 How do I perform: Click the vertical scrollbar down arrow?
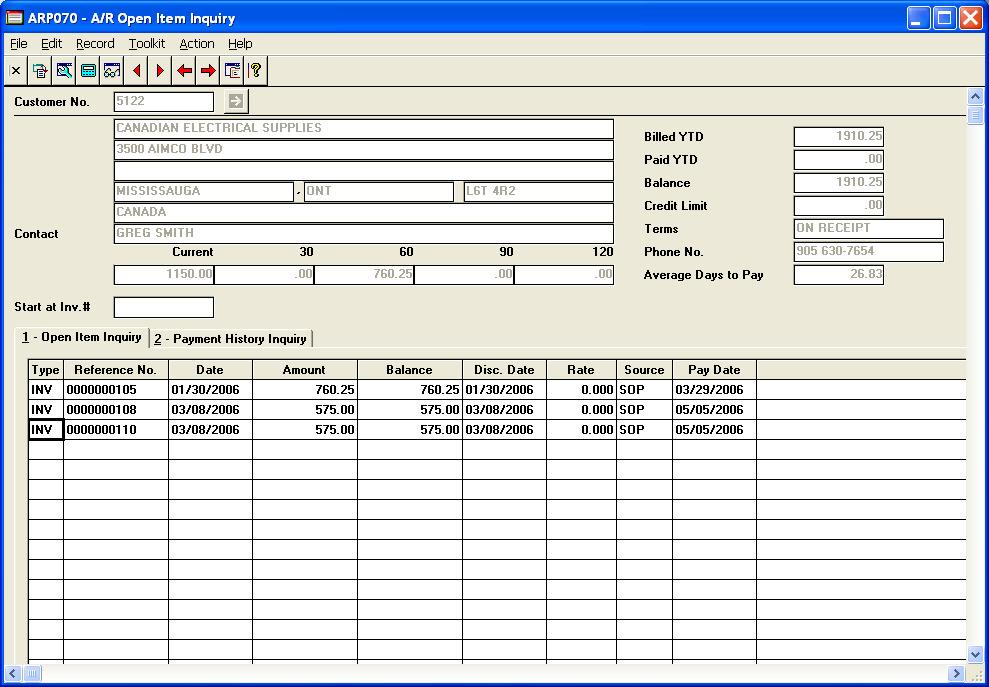pyautogui.click(x=975, y=654)
